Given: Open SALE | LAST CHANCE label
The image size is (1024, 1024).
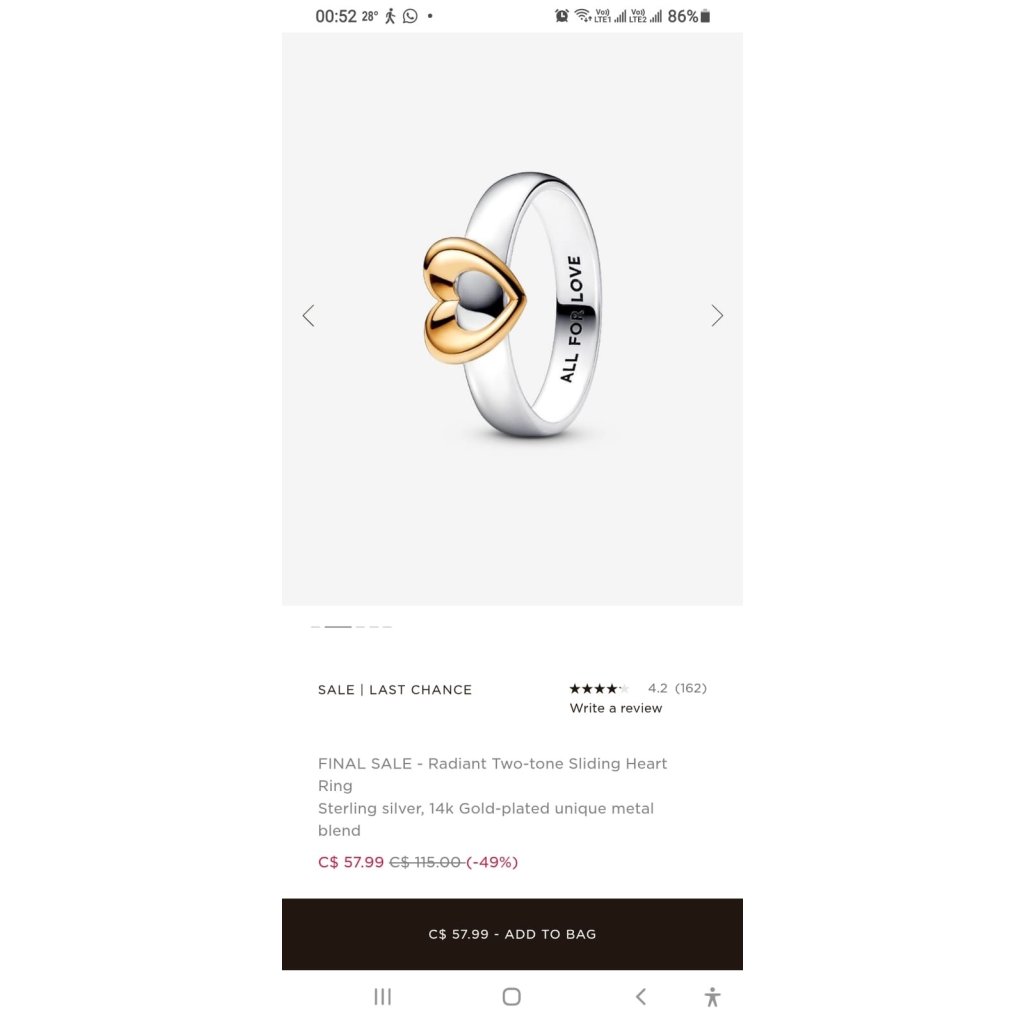Looking at the screenshot, I should pyautogui.click(x=394, y=690).
